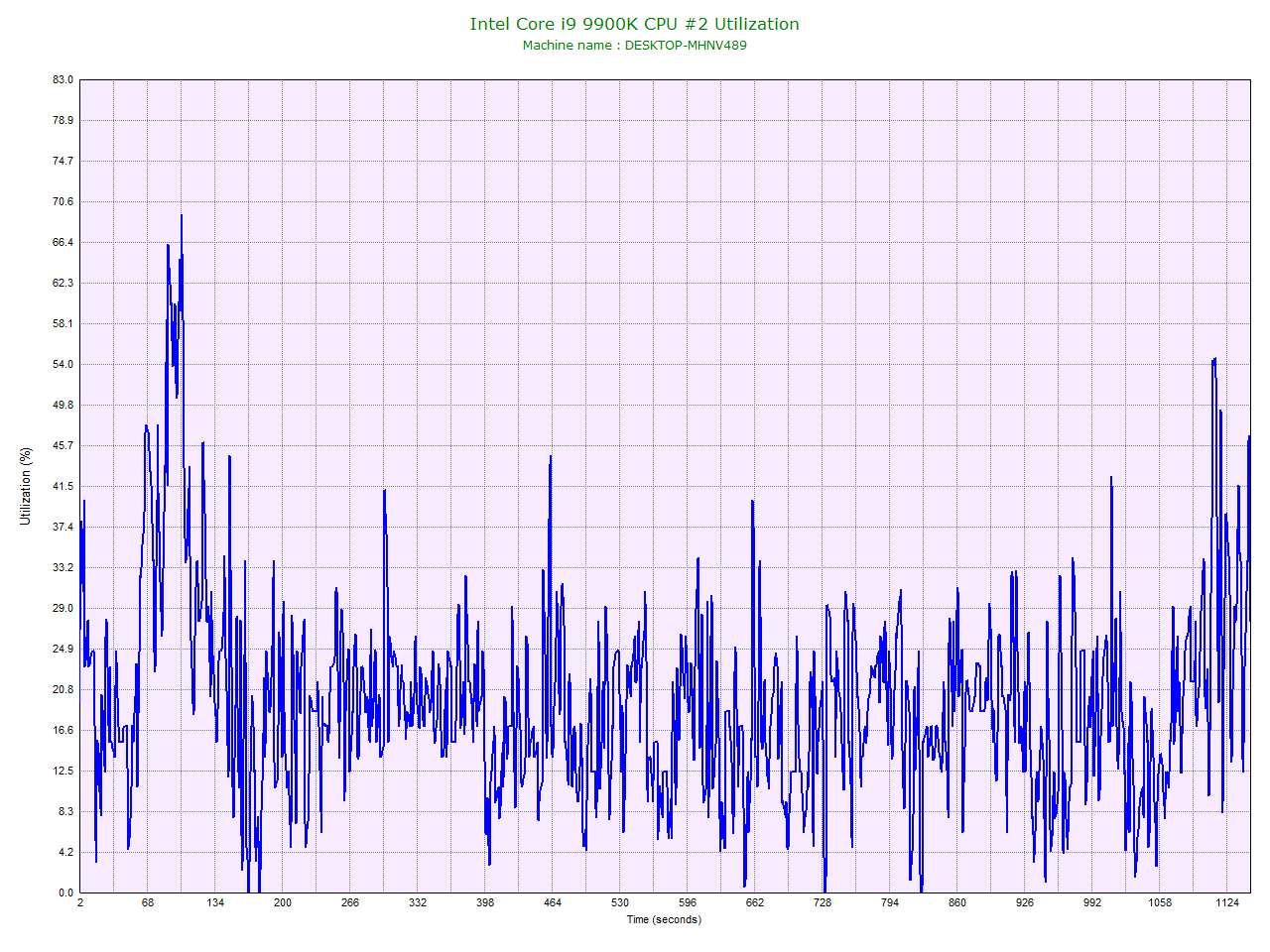Click the 'Time (seconds)' horizontal axis title
1270x952 pixels.
[664, 920]
